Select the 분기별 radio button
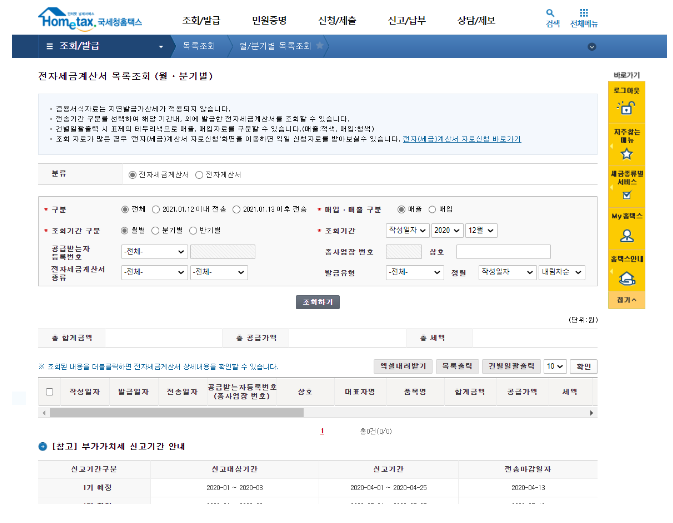This screenshot has width=673, height=523. point(155,230)
